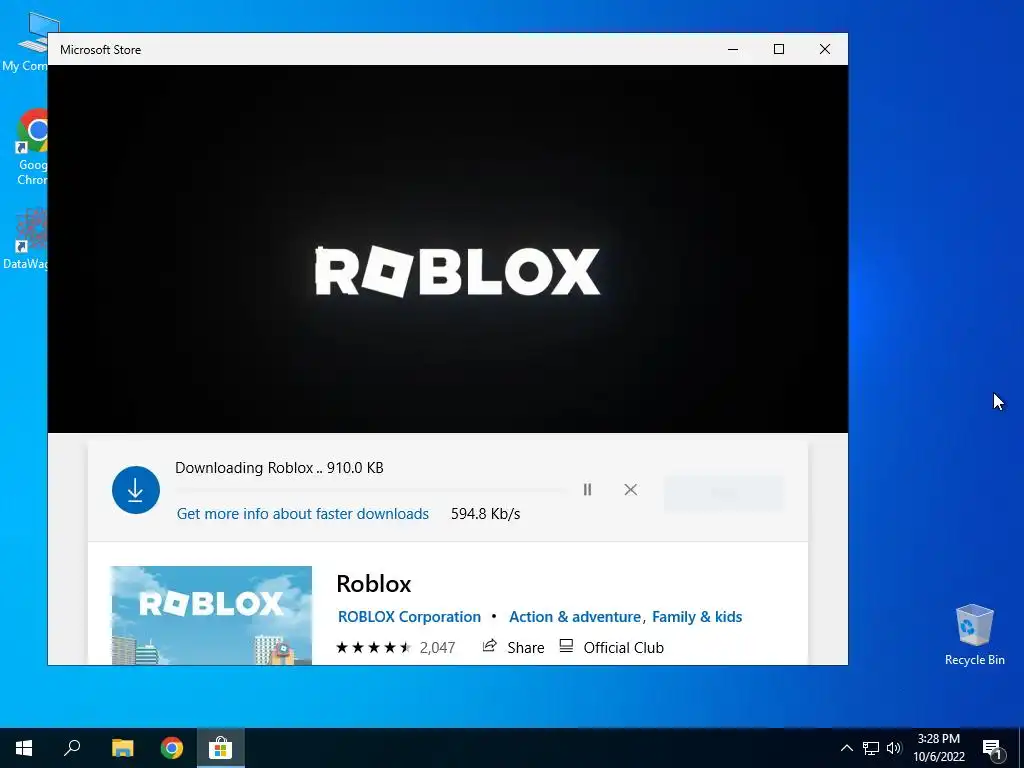Image resolution: width=1024 pixels, height=768 pixels.
Task: Open 'Get more info about faster downloads' link
Action: click(302, 514)
